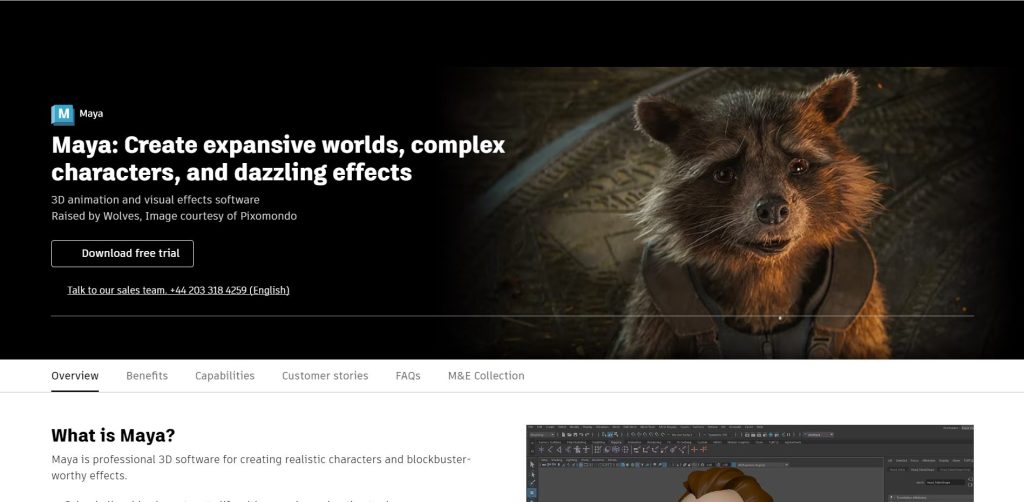The width and height of the screenshot is (1024, 502).
Task: Click the Maya "M" logo icon
Action: tap(63, 114)
